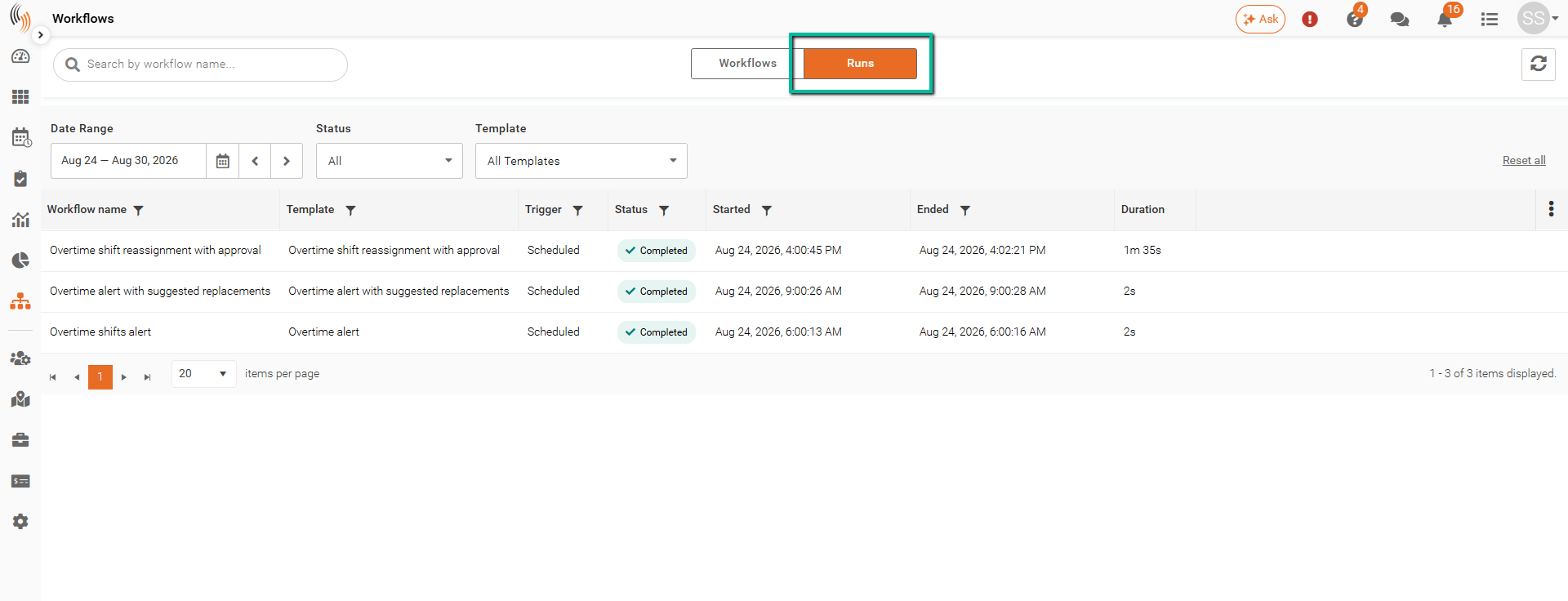Click Completed status of 9:00:26 AM run
Viewport: 1568px width, 601px height.
657,292
